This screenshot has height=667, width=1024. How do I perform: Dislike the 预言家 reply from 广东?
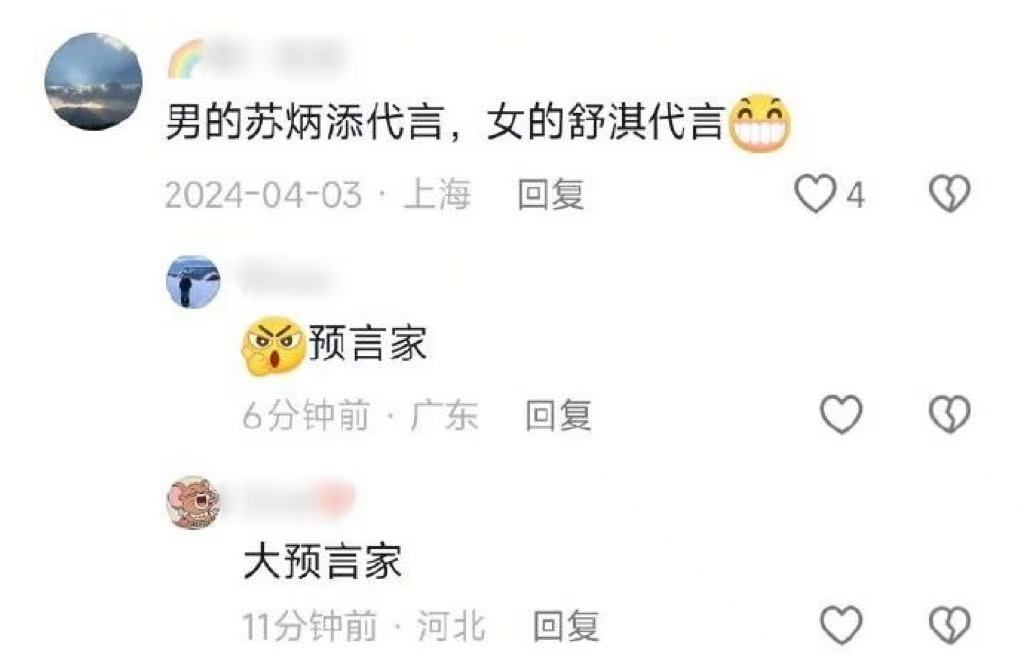tap(950, 414)
